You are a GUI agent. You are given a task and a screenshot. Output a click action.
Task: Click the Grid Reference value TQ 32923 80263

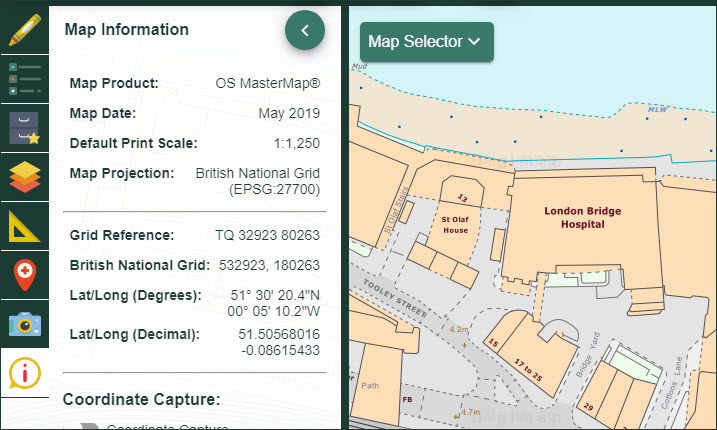coord(265,235)
